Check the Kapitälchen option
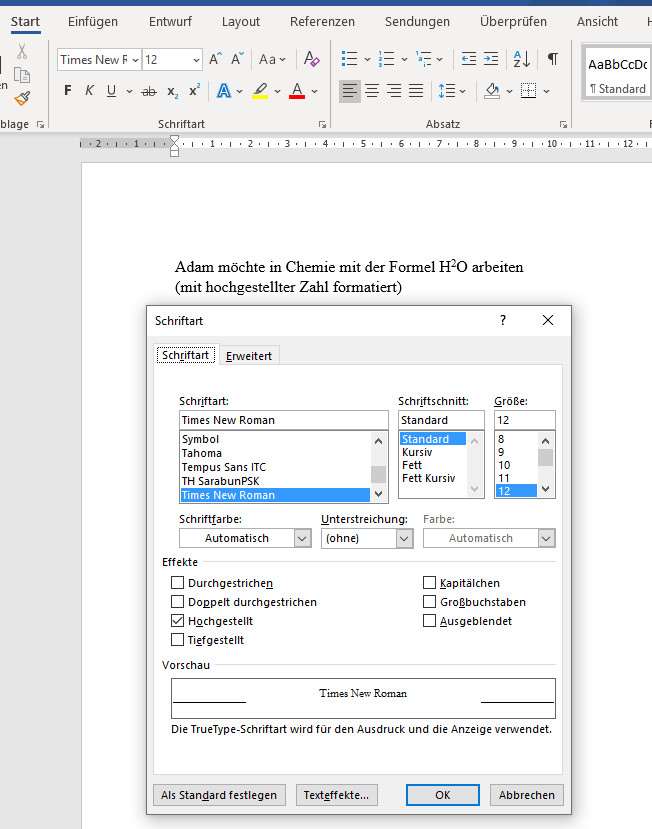 pos(430,583)
